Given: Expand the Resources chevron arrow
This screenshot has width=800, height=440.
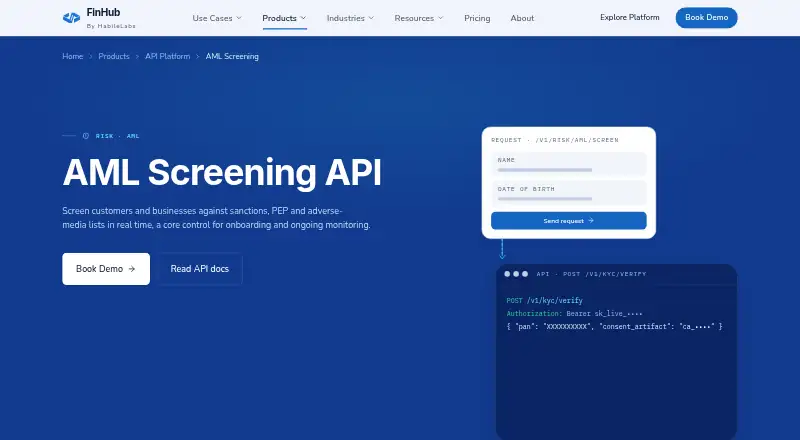Looking at the screenshot, I should (x=440, y=18).
